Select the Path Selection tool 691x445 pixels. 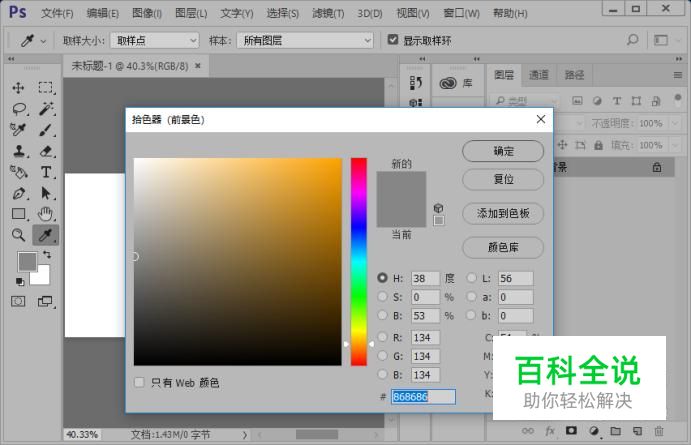pos(46,193)
